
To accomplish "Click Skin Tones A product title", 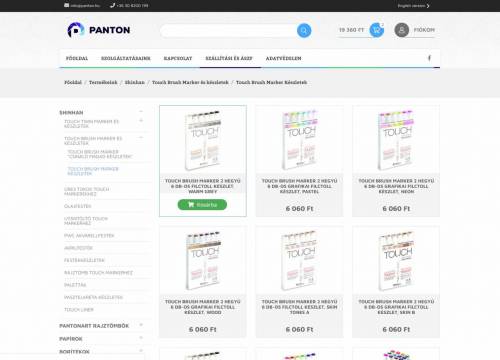I will (x=299, y=307).
